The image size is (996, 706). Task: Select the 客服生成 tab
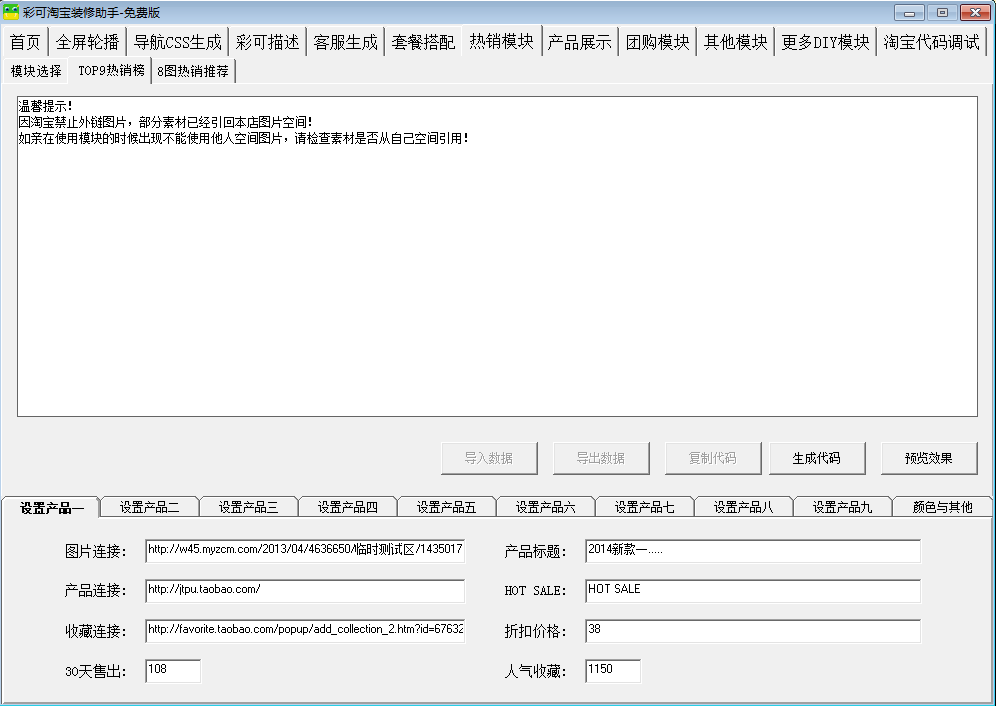point(345,42)
